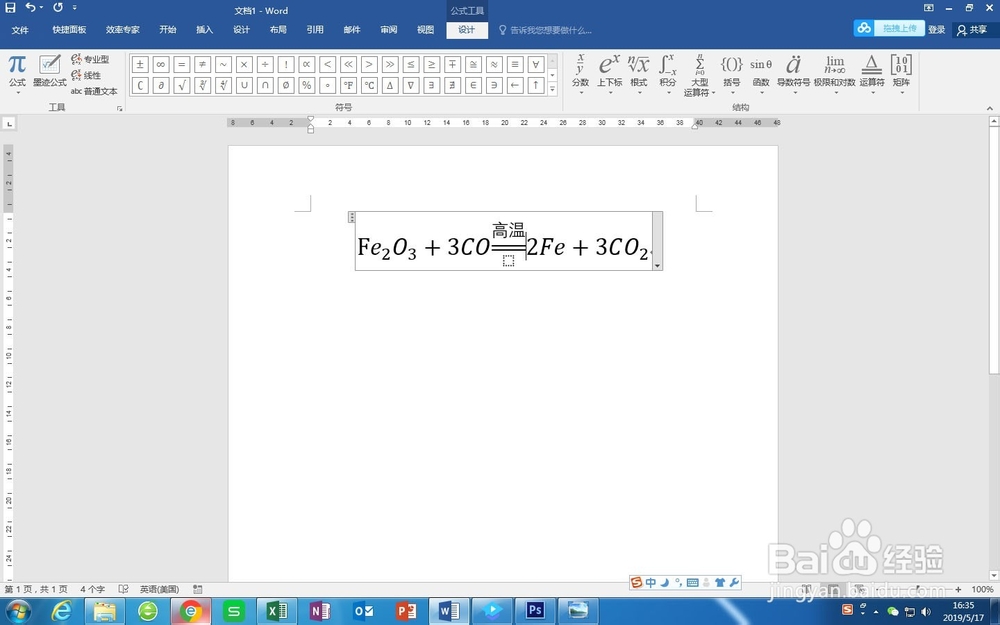The height and width of the screenshot is (625, 1000).
Task: Insert the percent symbol
Action: 307,85
